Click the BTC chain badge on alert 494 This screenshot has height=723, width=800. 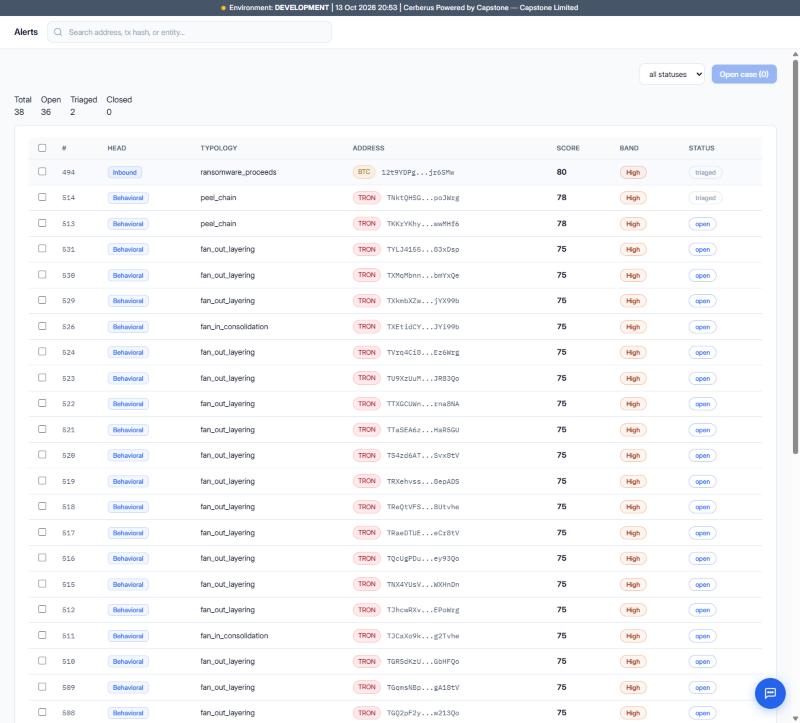(364, 172)
